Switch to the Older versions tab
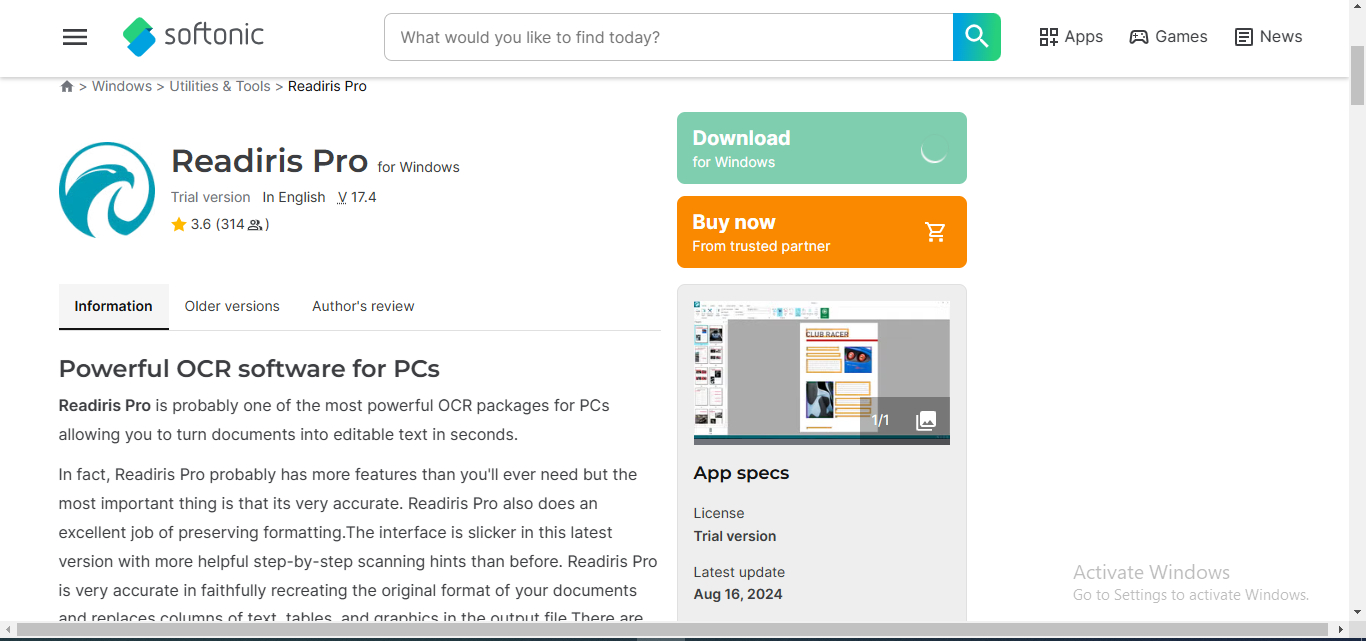Image resolution: width=1366 pixels, height=642 pixels. pyautogui.click(x=232, y=306)
